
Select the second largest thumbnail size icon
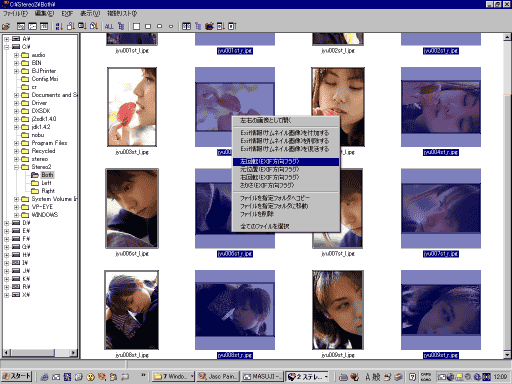click(x=148, y=26)
